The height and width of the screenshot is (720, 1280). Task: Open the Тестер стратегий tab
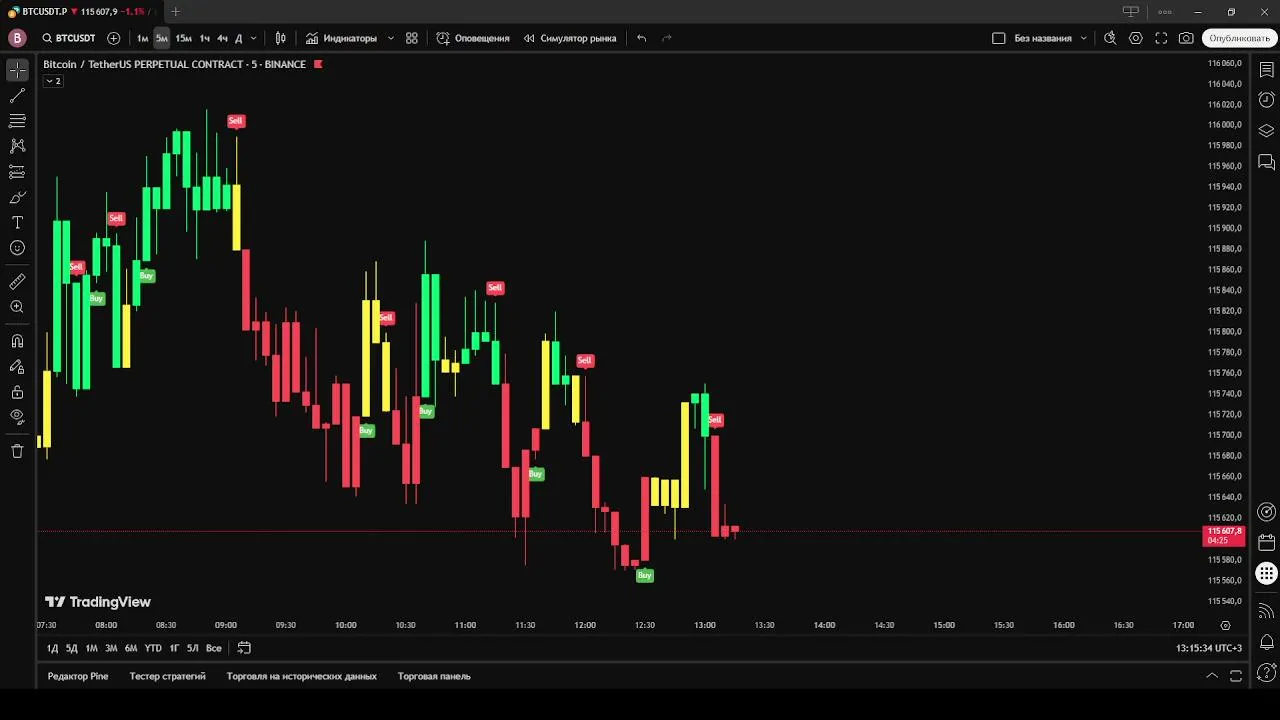pyautogui.click(x=167, y=676)
